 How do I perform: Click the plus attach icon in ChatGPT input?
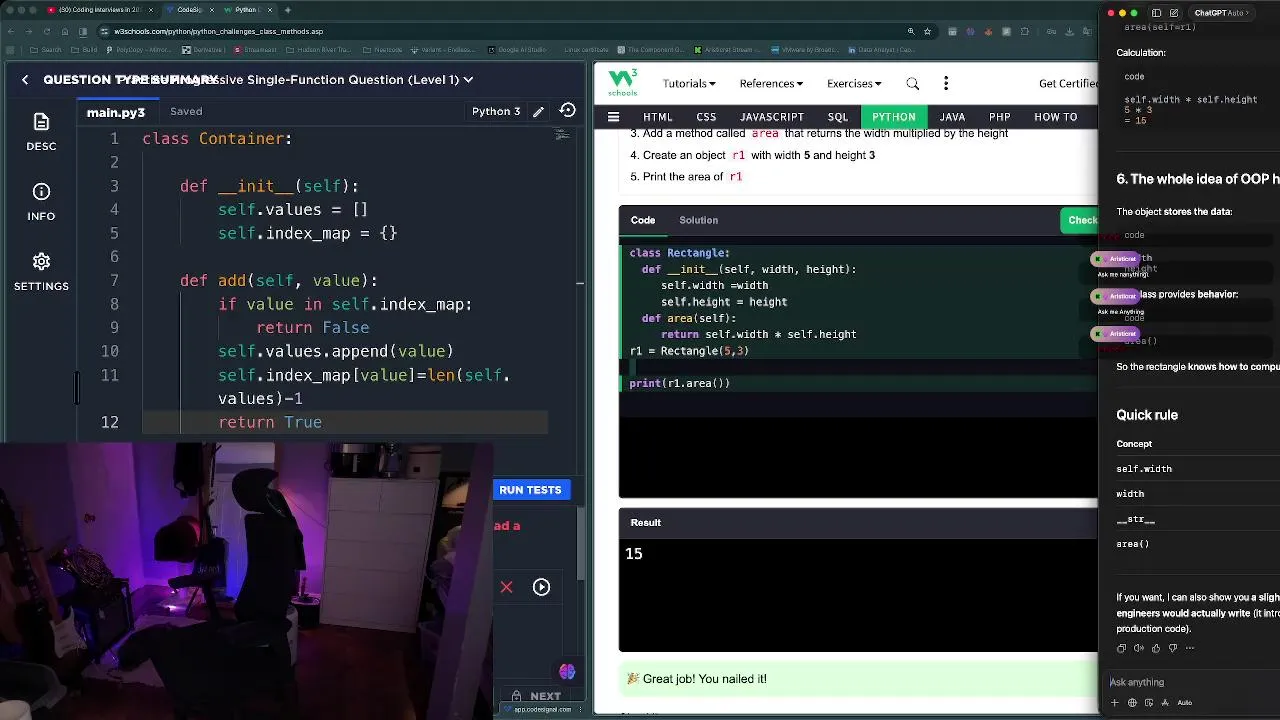pyautogui.click(x=1115, y=702)
